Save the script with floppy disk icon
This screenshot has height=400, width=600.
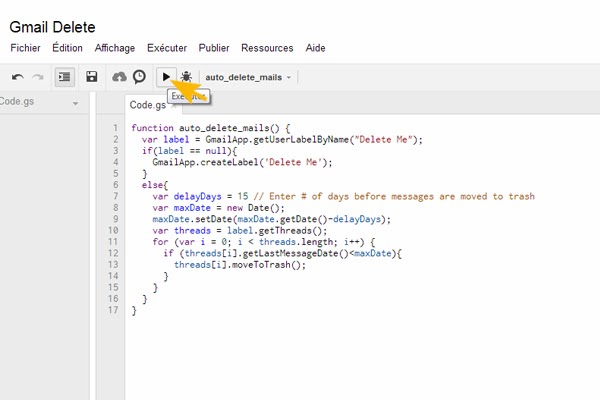pyautogui.click(x=92, y=76)
